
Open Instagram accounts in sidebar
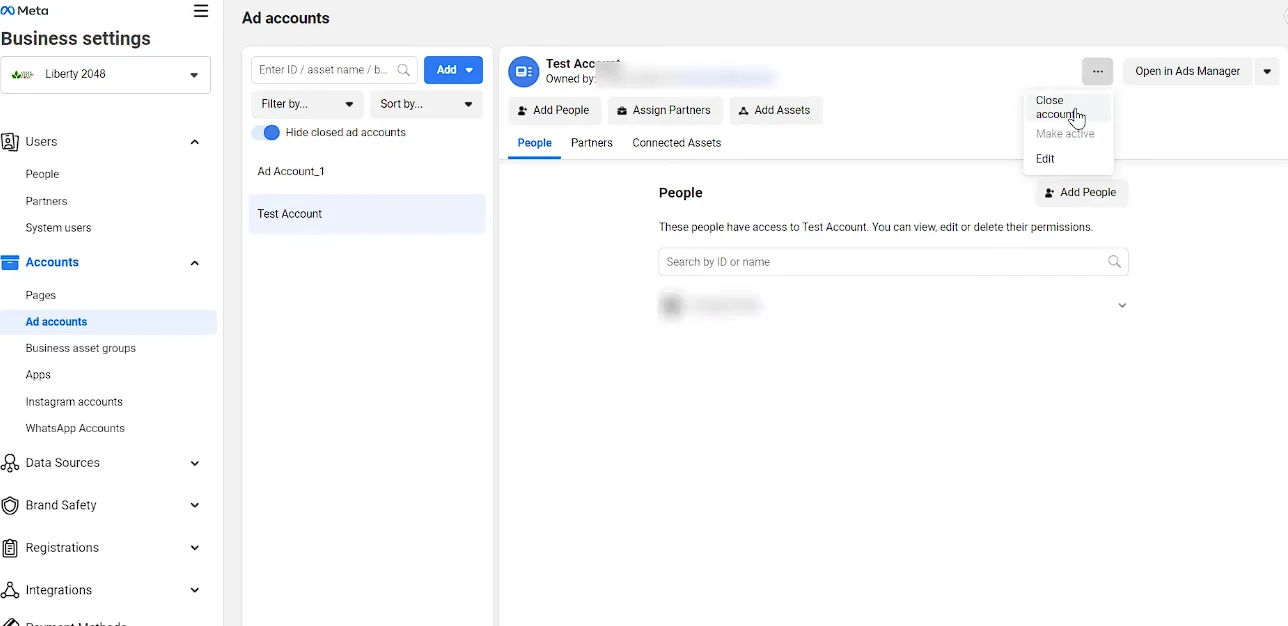75,402
